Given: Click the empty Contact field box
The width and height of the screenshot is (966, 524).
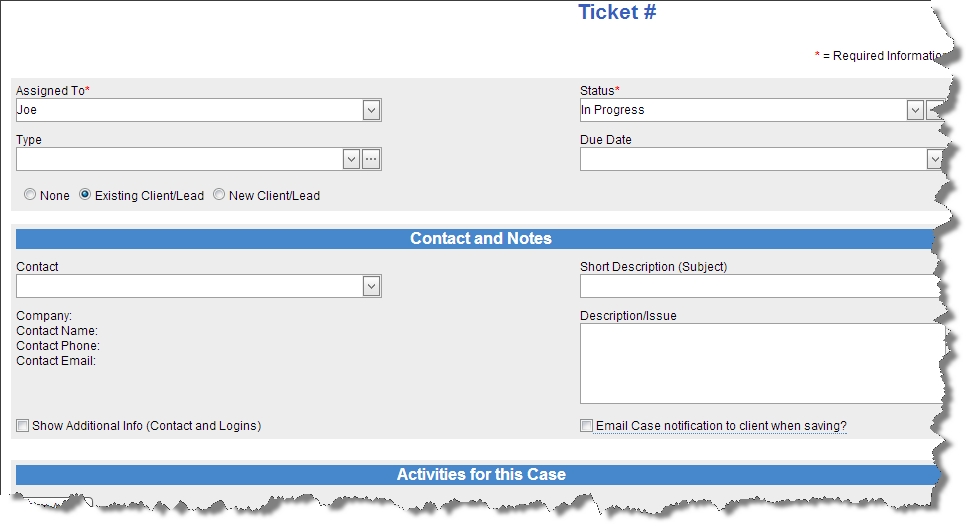Looking at the screenshot, I should coord(188,287).
